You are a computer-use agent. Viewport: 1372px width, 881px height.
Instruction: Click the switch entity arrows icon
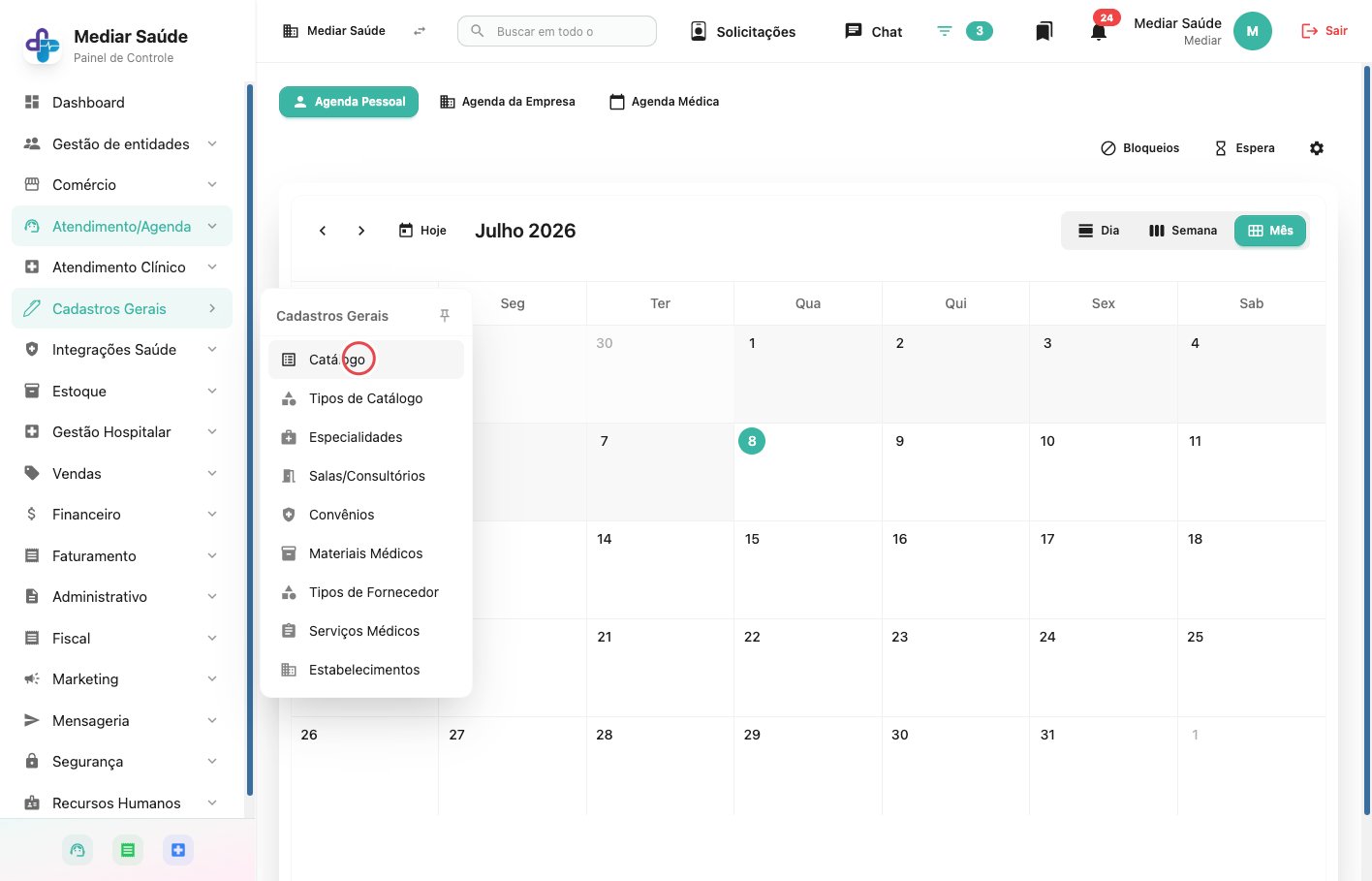coord(420,31)
